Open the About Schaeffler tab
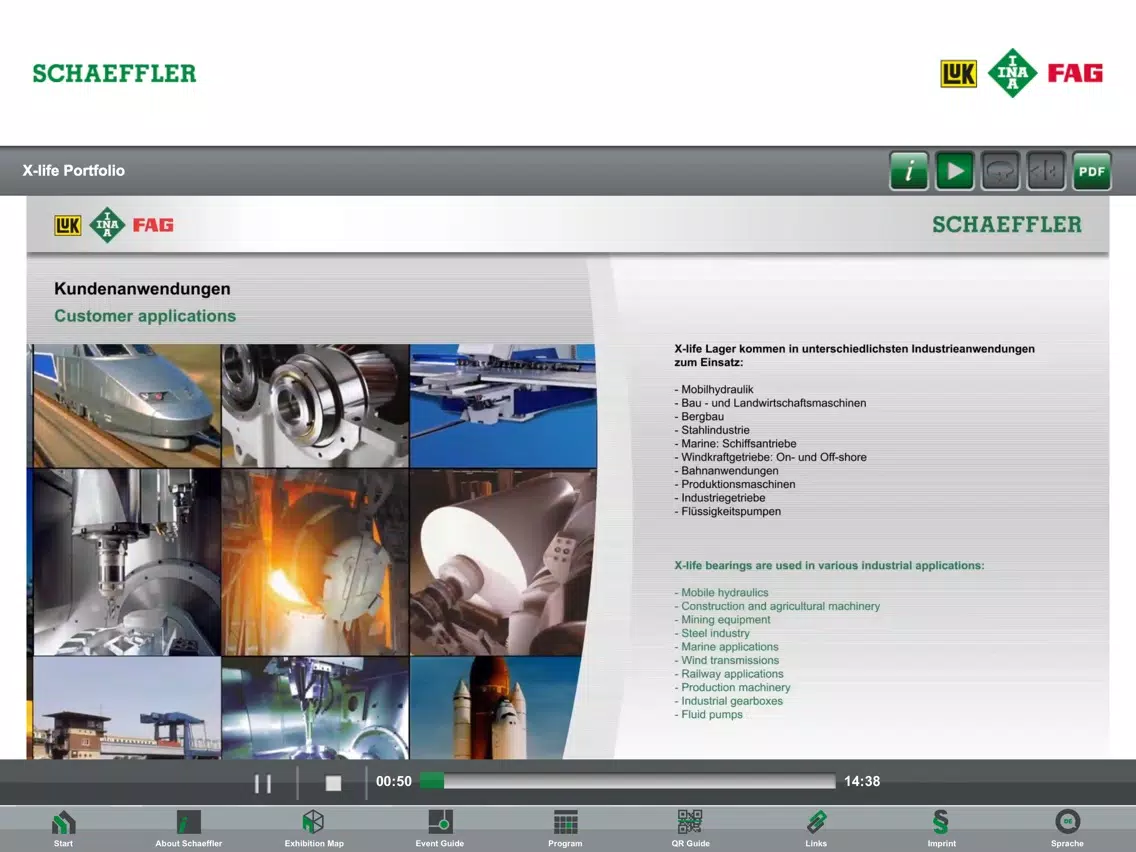Screen dimensions: 1136x852 tap(188, 829)
